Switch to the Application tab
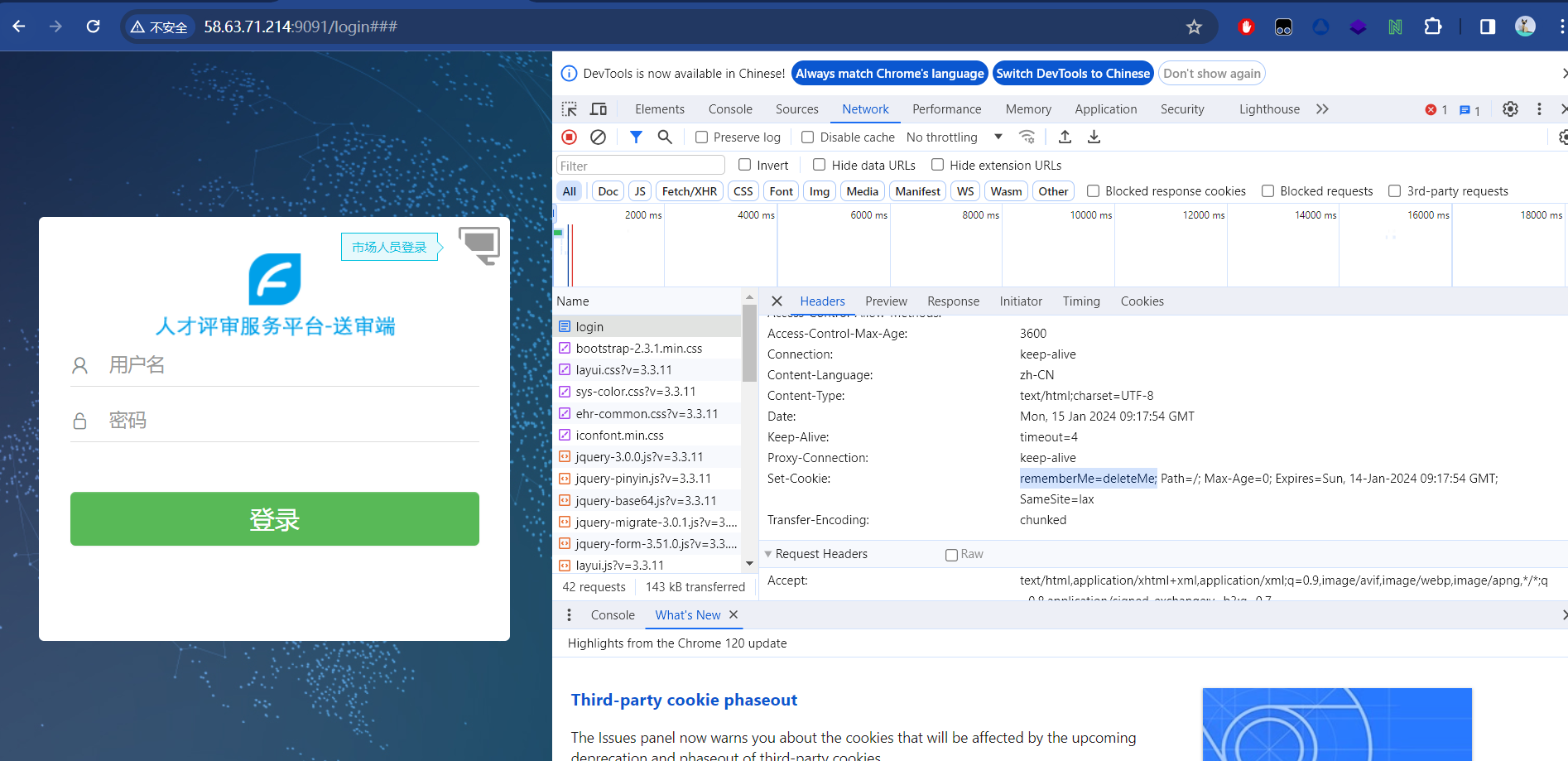This screenshot has height=761, width=1568. tap(1106, 109)
